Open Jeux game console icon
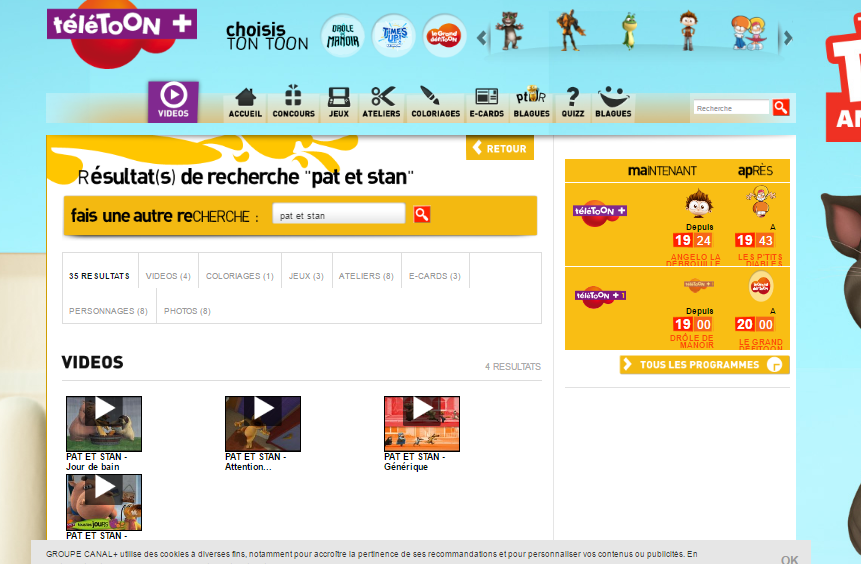 click(339, 103)
